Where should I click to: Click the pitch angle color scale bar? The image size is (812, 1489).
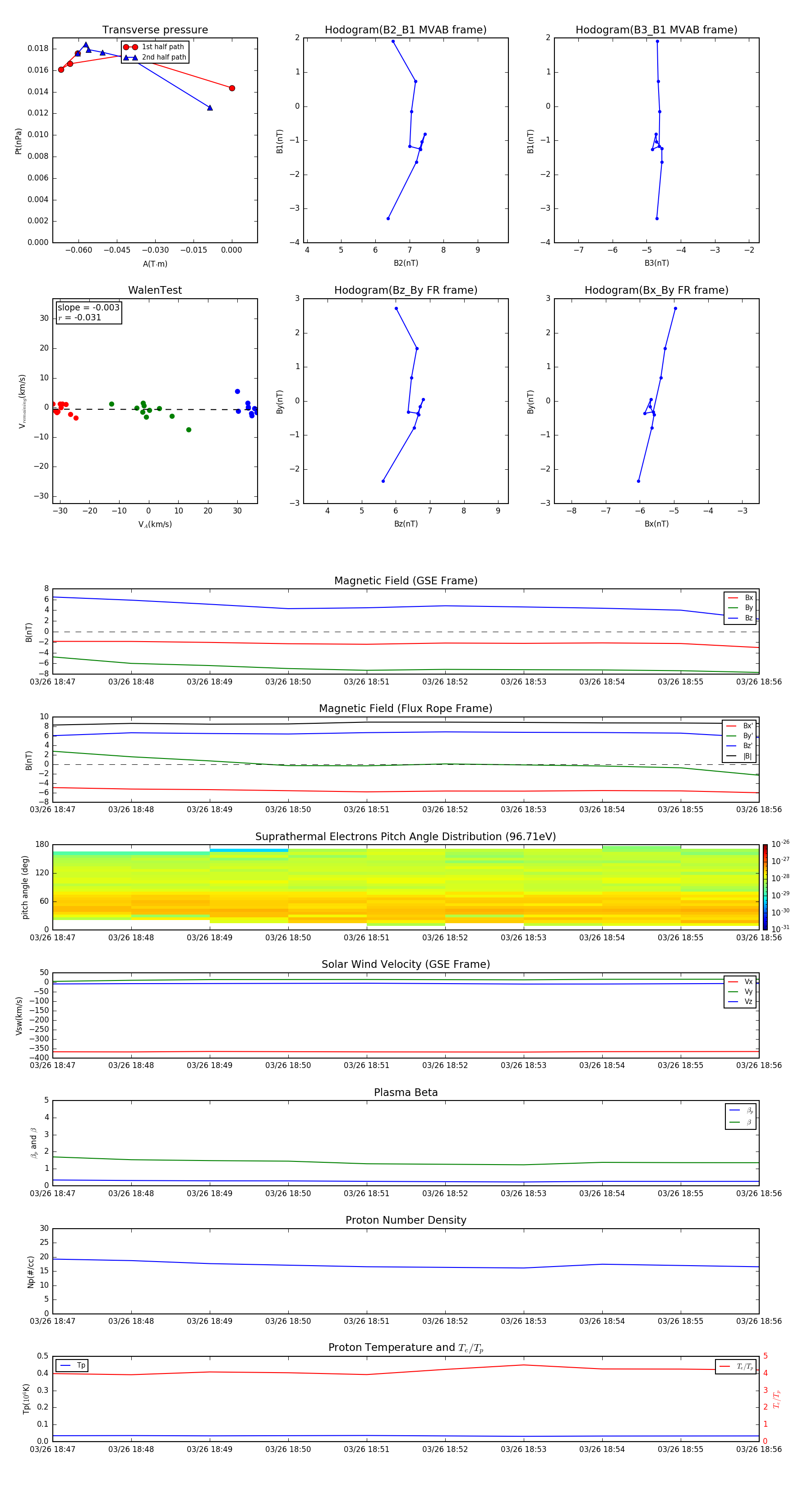point(765,887)
